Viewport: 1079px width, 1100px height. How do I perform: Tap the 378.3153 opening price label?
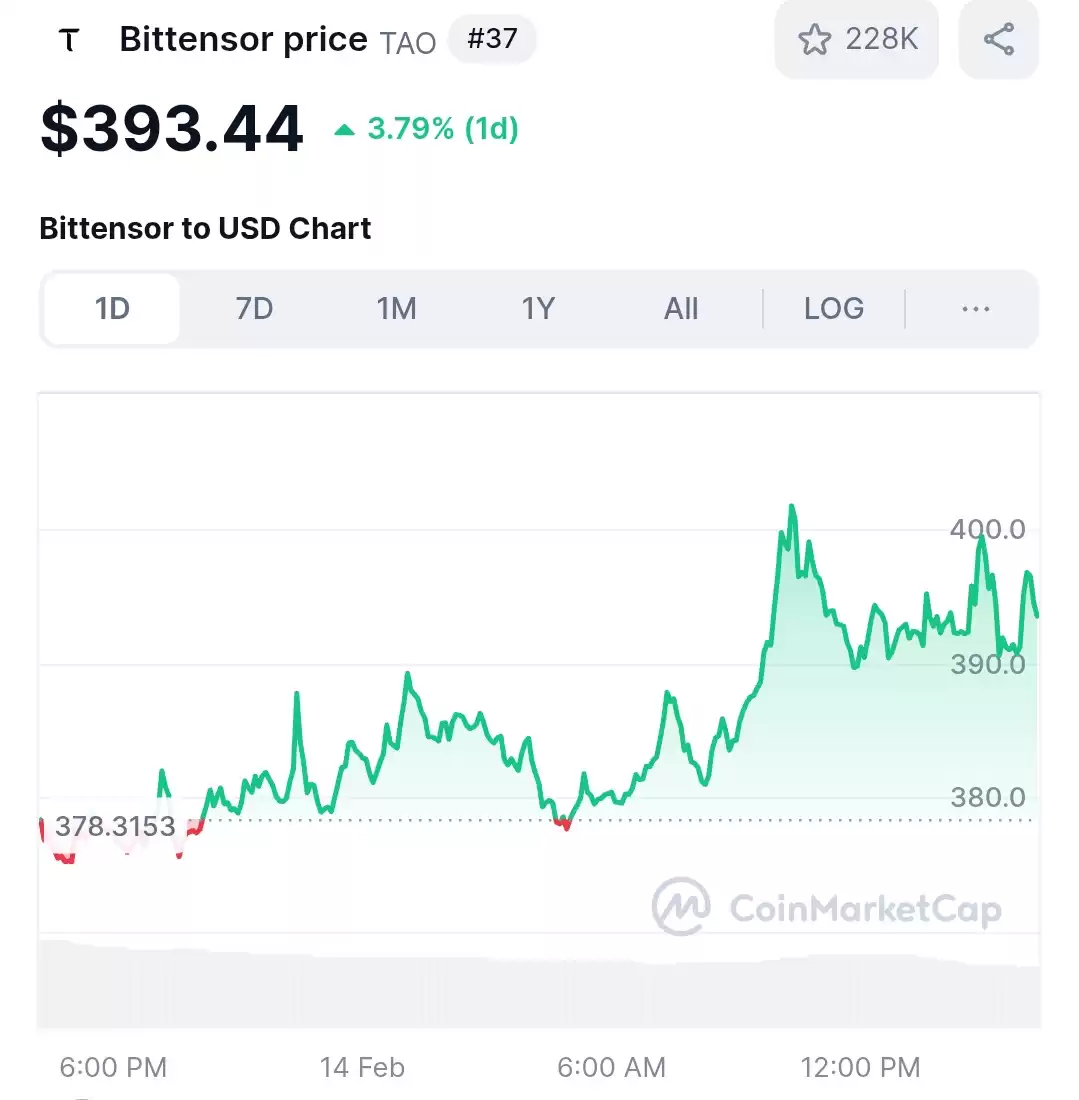click(x=115, y=826)
